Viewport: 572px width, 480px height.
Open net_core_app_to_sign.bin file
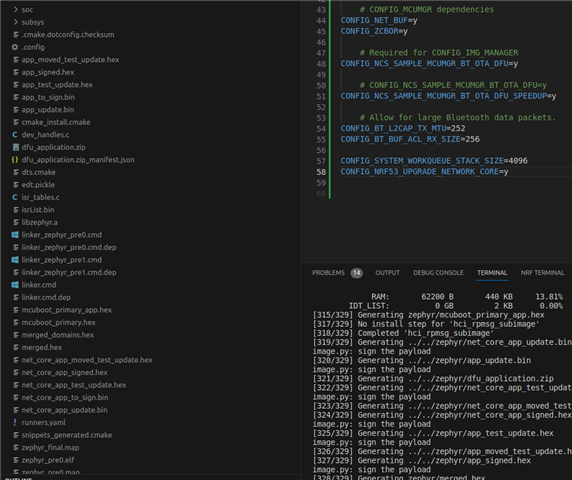pyautogui.click(x=65, y=398)
